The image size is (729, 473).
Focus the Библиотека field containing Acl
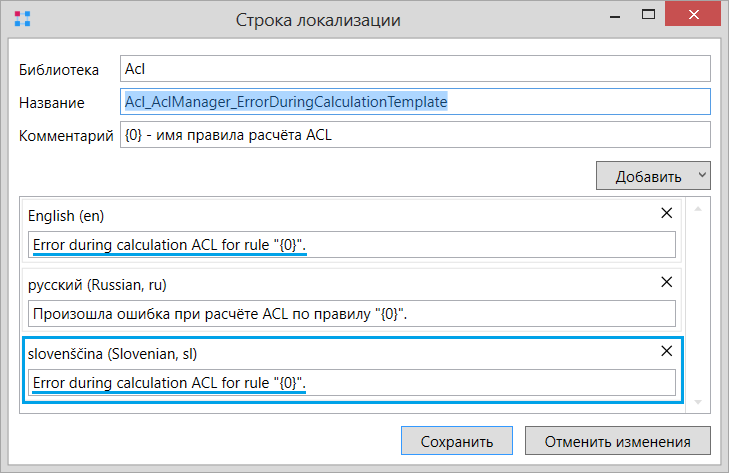coord(415,69)
